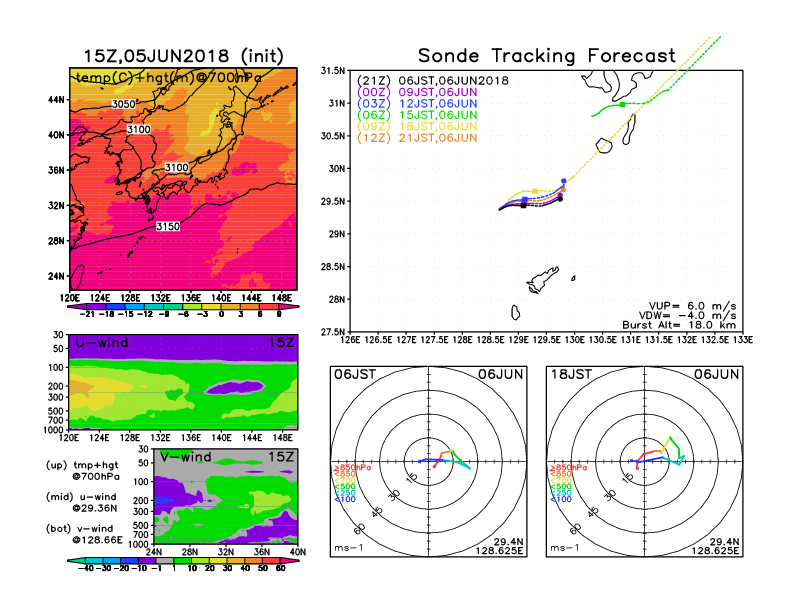Click 'ms-1' in the 18JST hodograph
This screenshot has height=612, width=792.
pos(565,548)
